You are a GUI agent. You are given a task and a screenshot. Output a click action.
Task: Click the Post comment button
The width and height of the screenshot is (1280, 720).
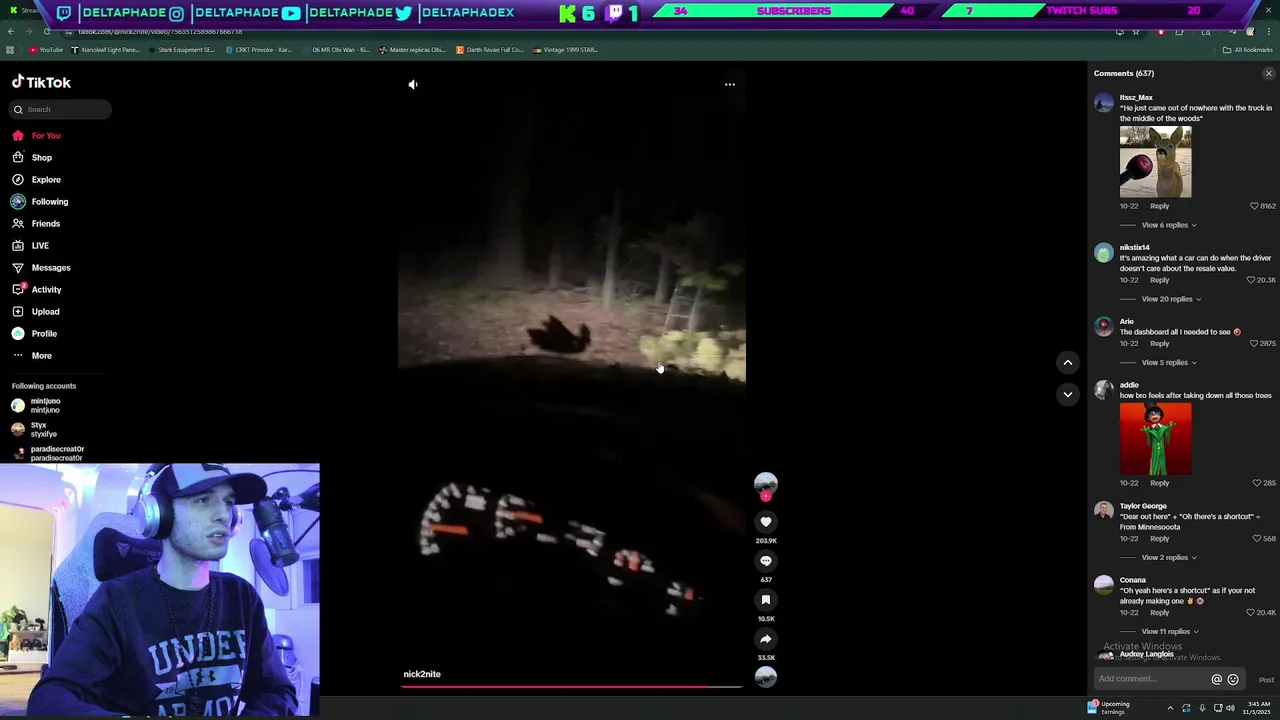[x=1266, y=679]
